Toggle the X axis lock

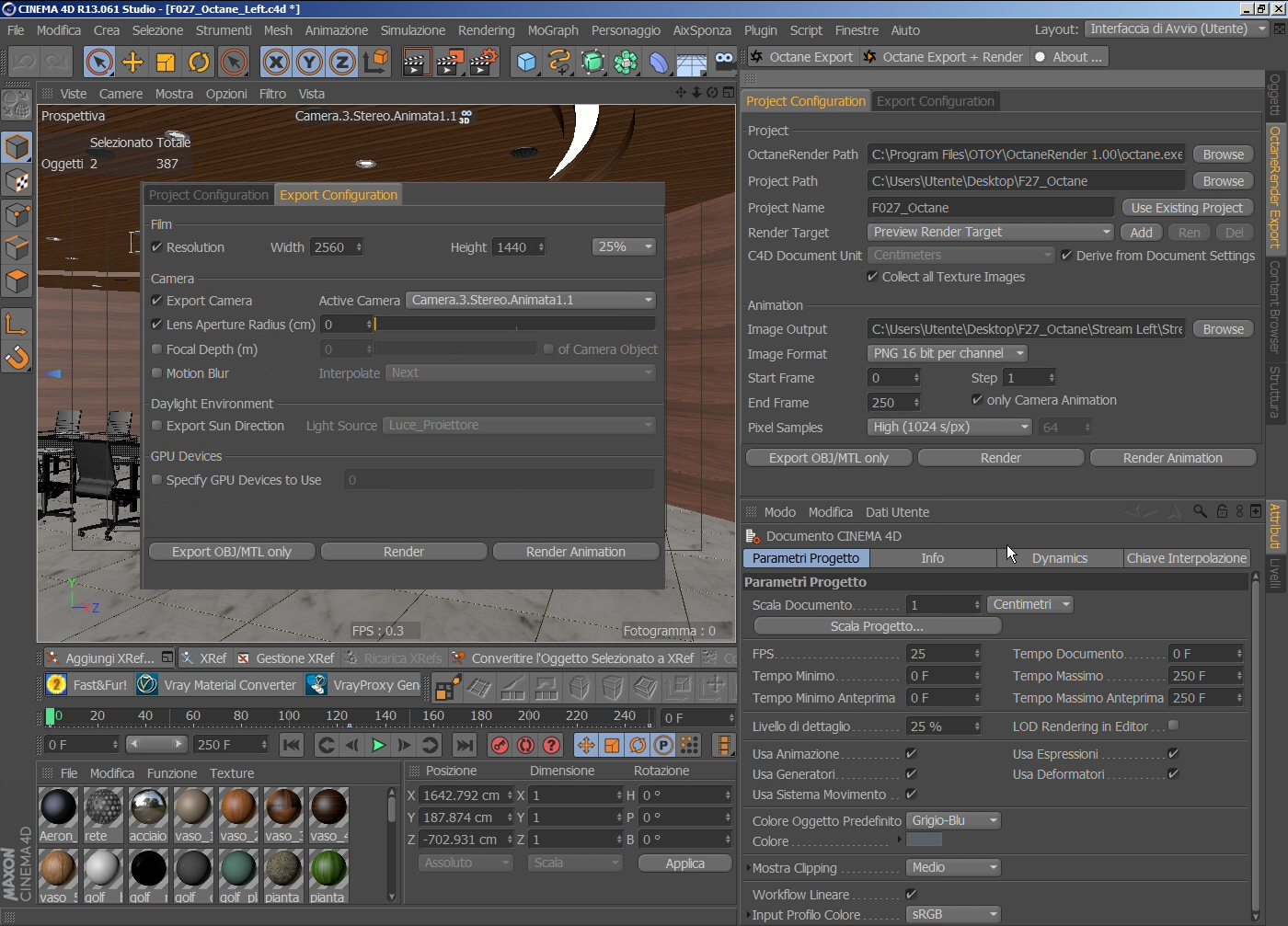pyautogui.click(x=276, y=62)
